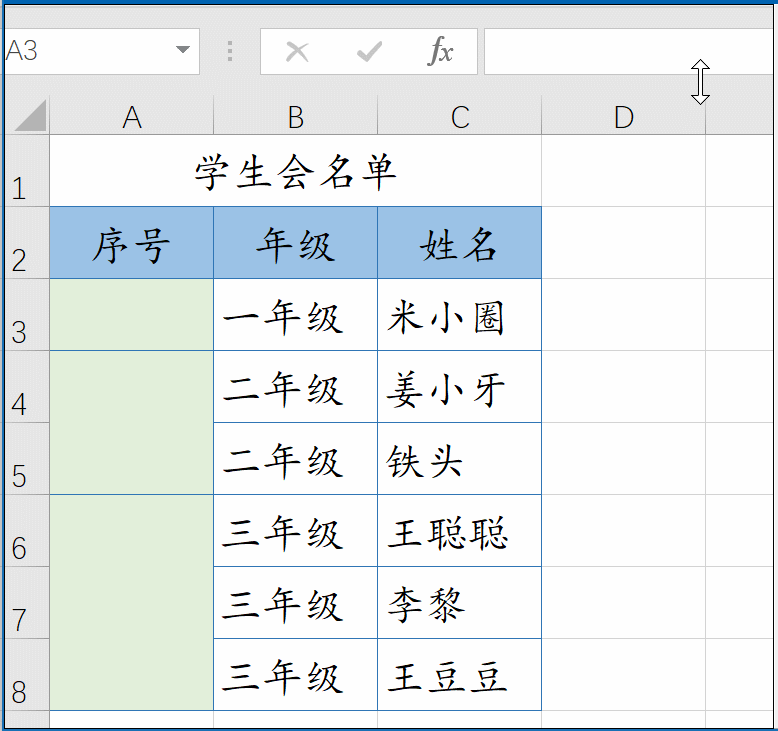Select row 2 header
The width and height of the screenshot is (778, 731).
26,243
